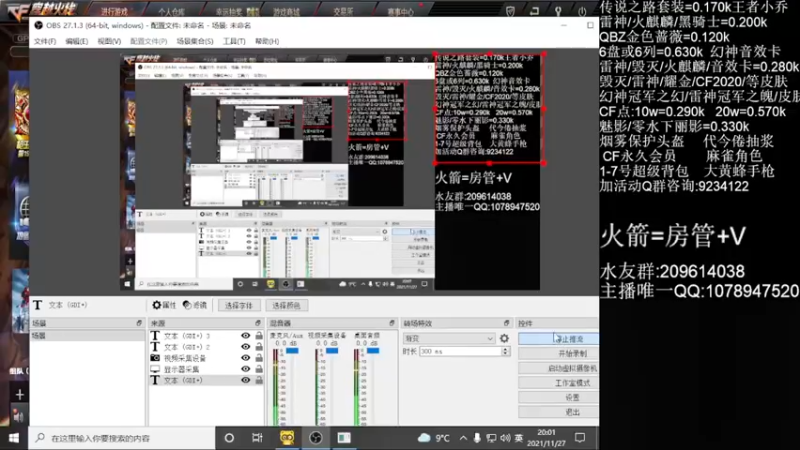The image size is (800, 450).
Task: Click the taskbar search box
Action: 121,438
